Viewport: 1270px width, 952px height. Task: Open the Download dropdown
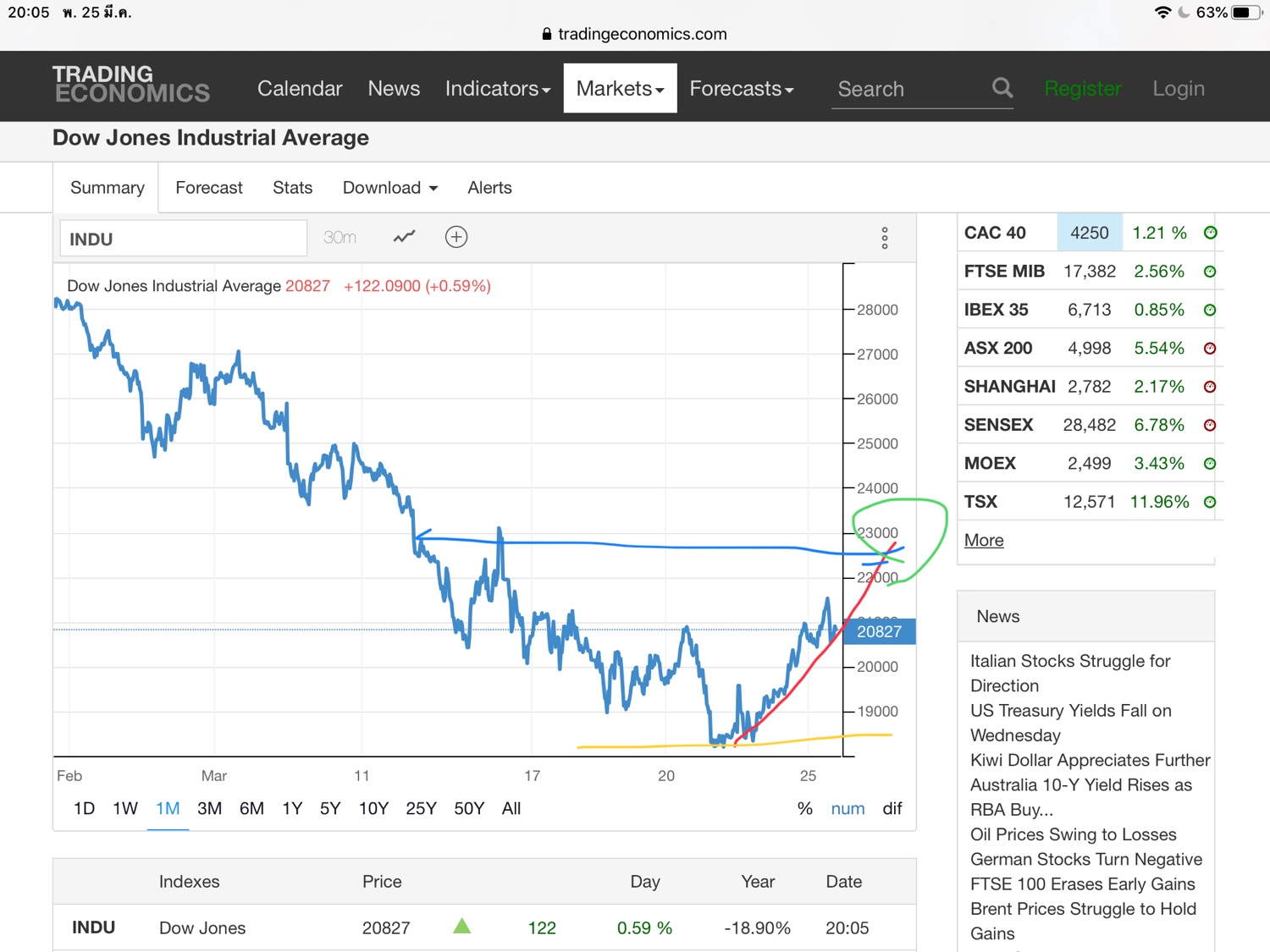[389, 188]
